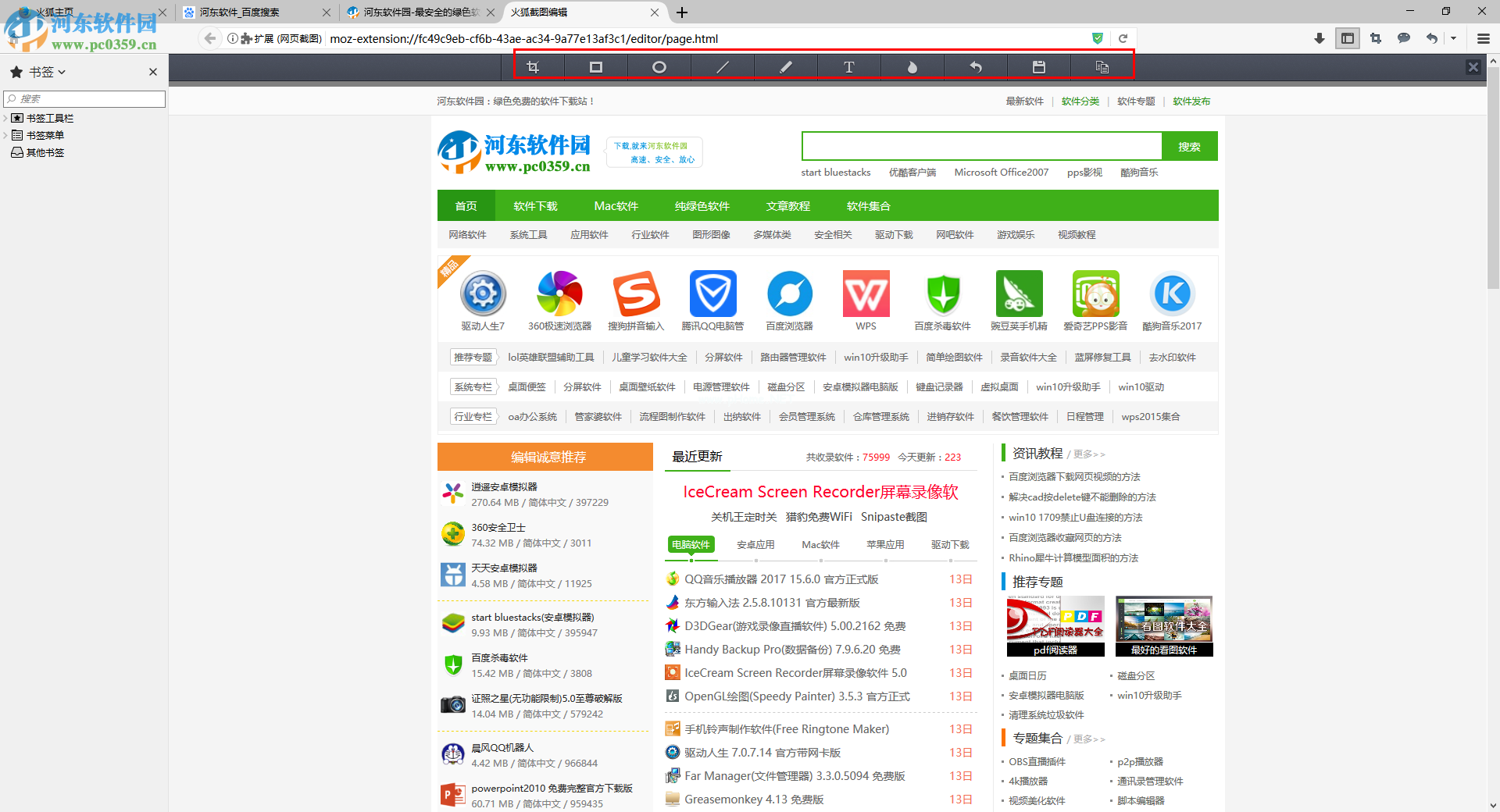Save the screenshot with floppy disk icon
1500x812 pixels.
[1039, 67]
